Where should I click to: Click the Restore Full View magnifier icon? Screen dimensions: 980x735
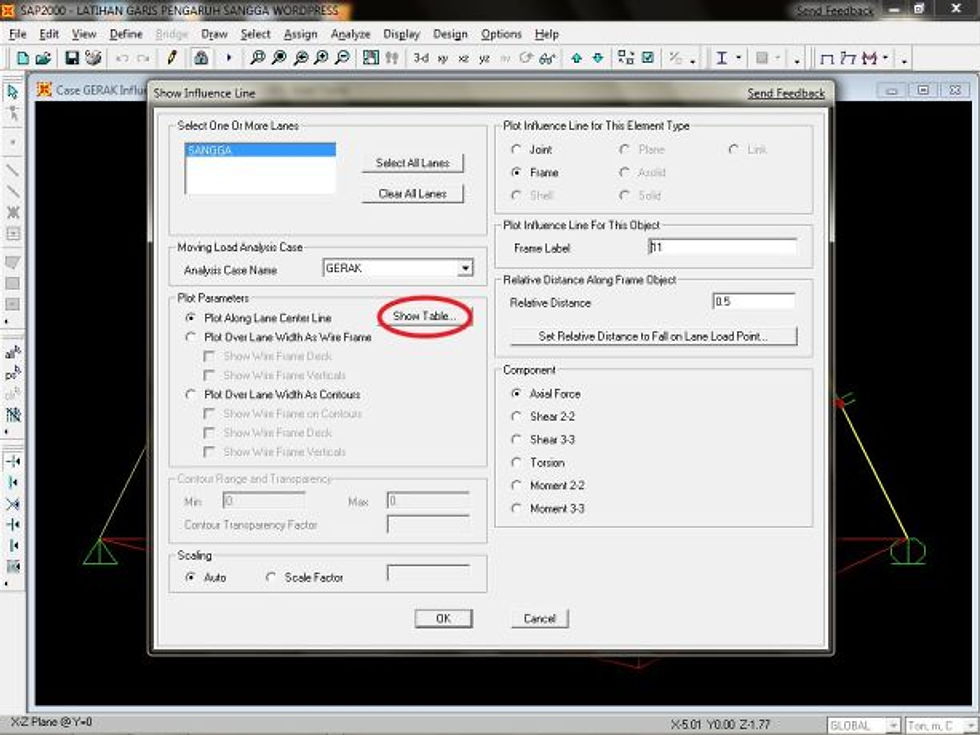coord(279,58)
